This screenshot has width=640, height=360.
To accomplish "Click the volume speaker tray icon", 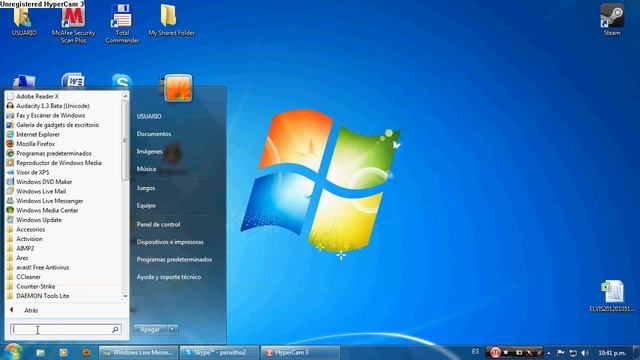I will pos(585,353).
